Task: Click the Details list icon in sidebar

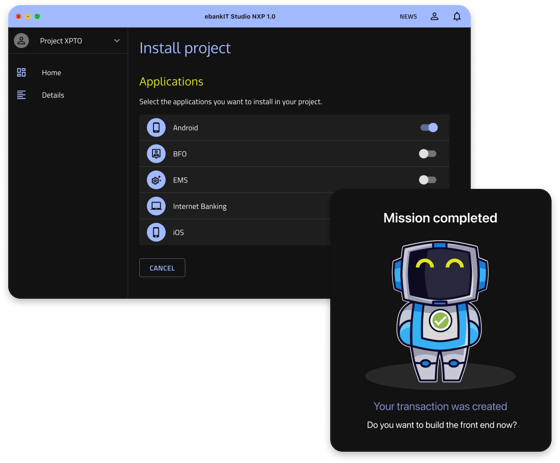Action: 21,95
